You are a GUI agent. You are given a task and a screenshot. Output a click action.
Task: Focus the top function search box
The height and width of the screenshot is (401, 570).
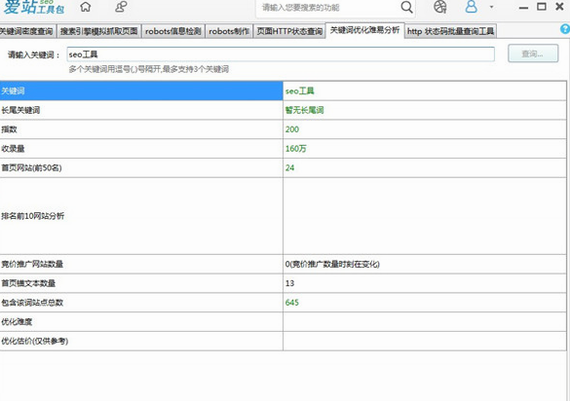tap(328, 7)
